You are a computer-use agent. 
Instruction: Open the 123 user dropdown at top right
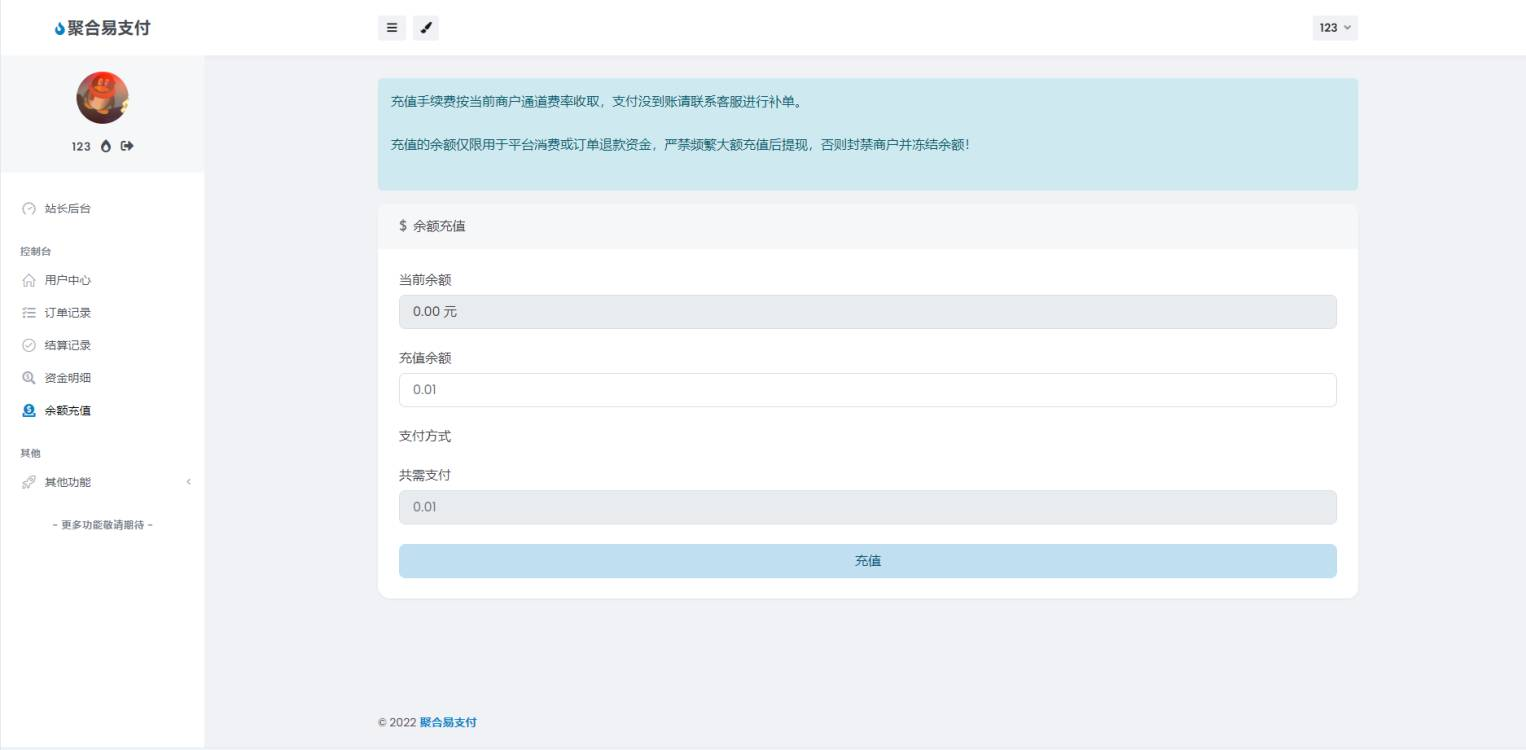point(1334,28)
